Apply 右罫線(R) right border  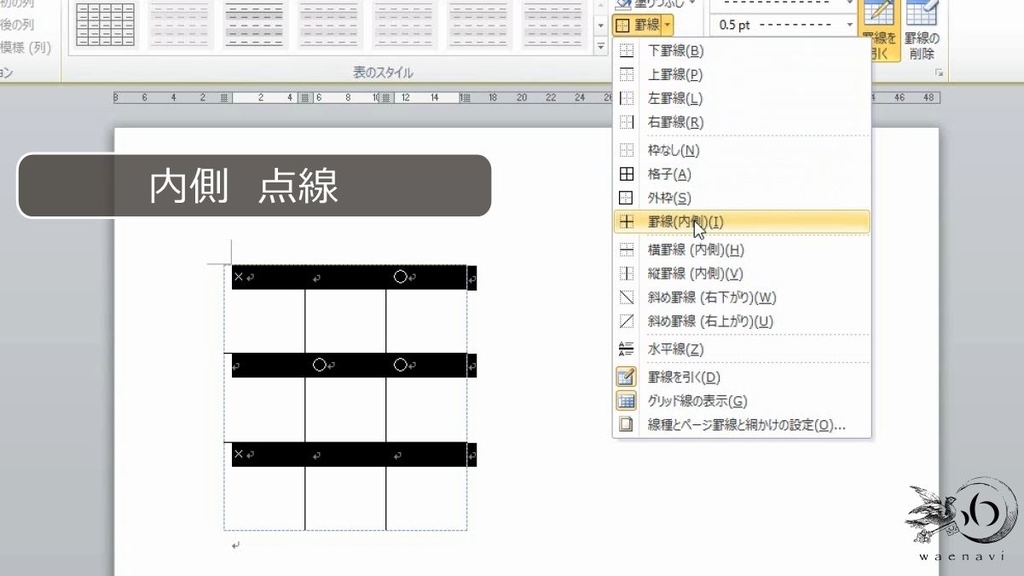pos(742,122)
